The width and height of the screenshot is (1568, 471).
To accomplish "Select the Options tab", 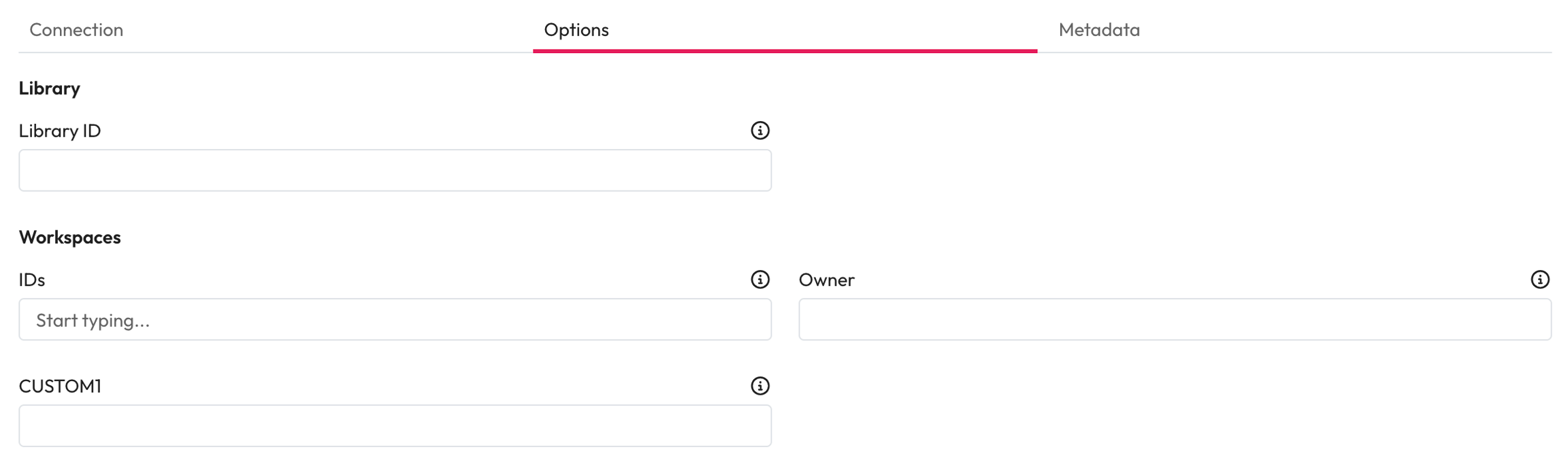I will (x=576, y=30).
